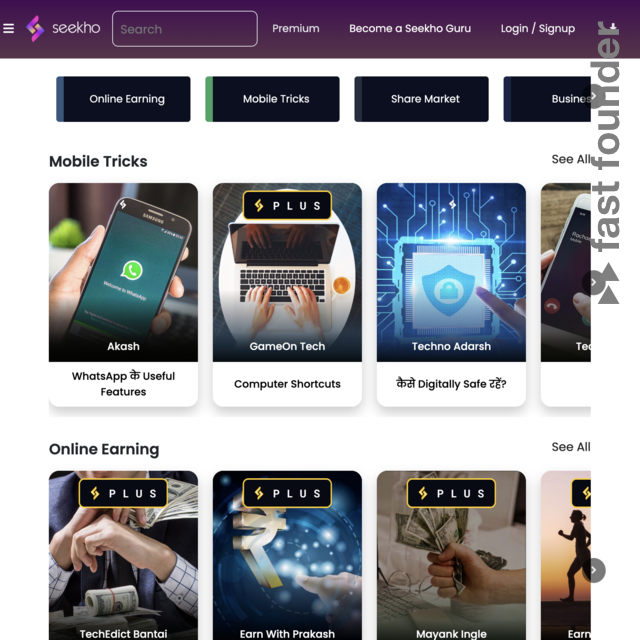
Task: Click into the Search field
Action: tap(185, 29)
